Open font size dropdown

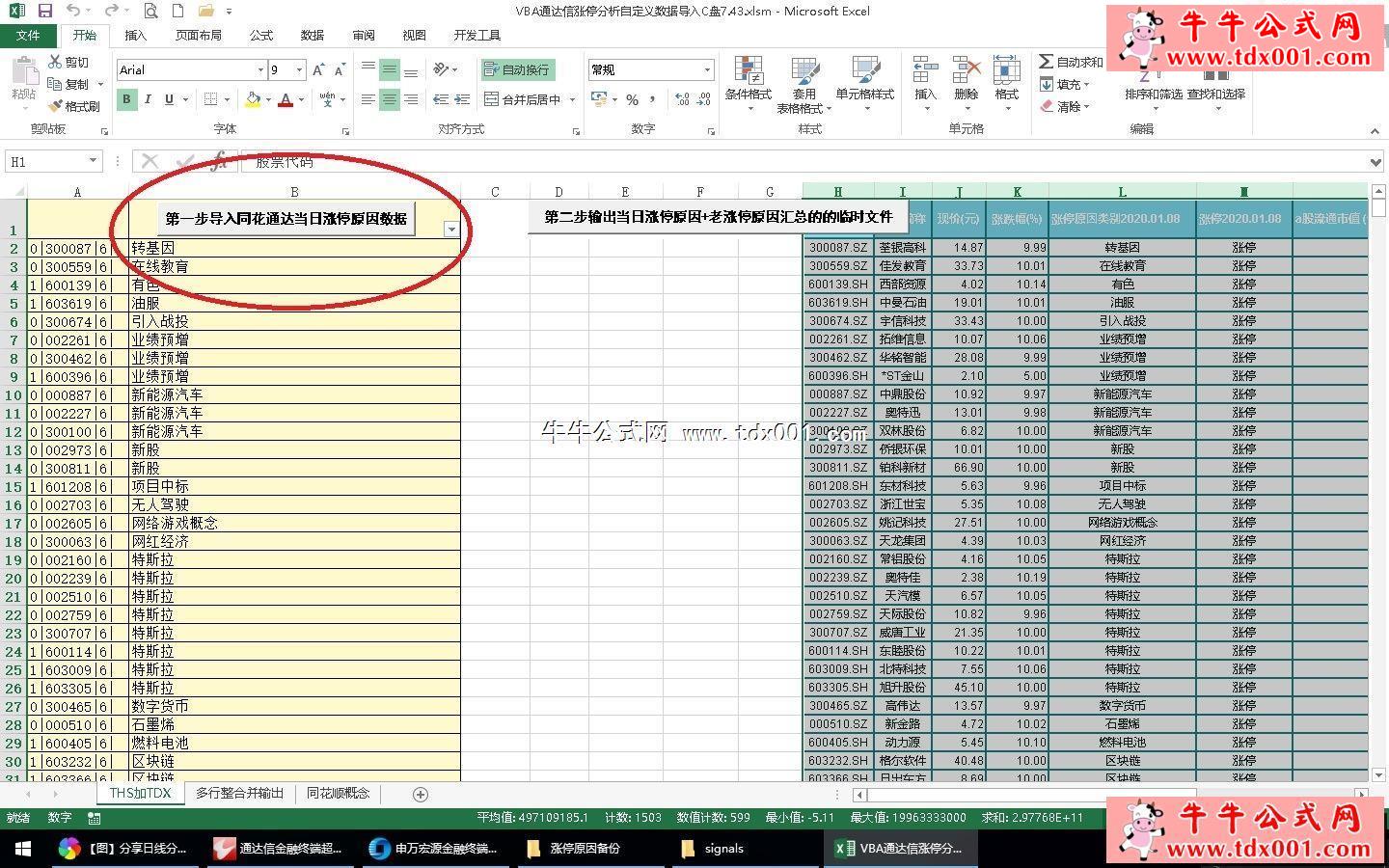tap(300, 69)
